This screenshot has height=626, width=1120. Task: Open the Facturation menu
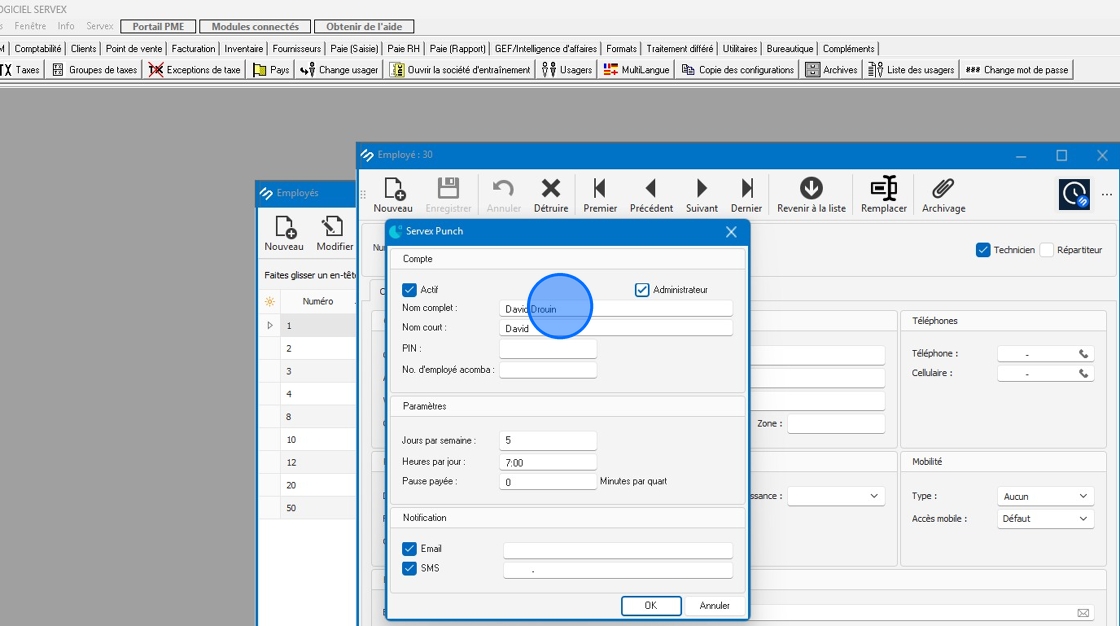click(x=193, y=48)
